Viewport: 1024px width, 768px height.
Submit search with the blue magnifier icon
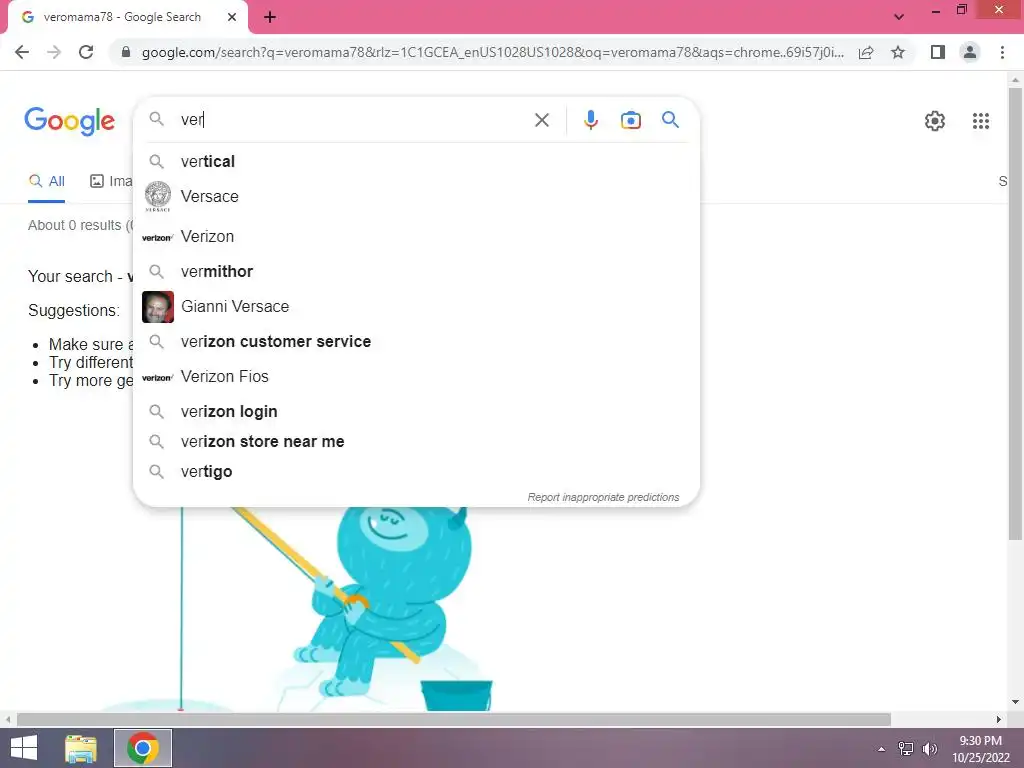(x=670, y=120)
